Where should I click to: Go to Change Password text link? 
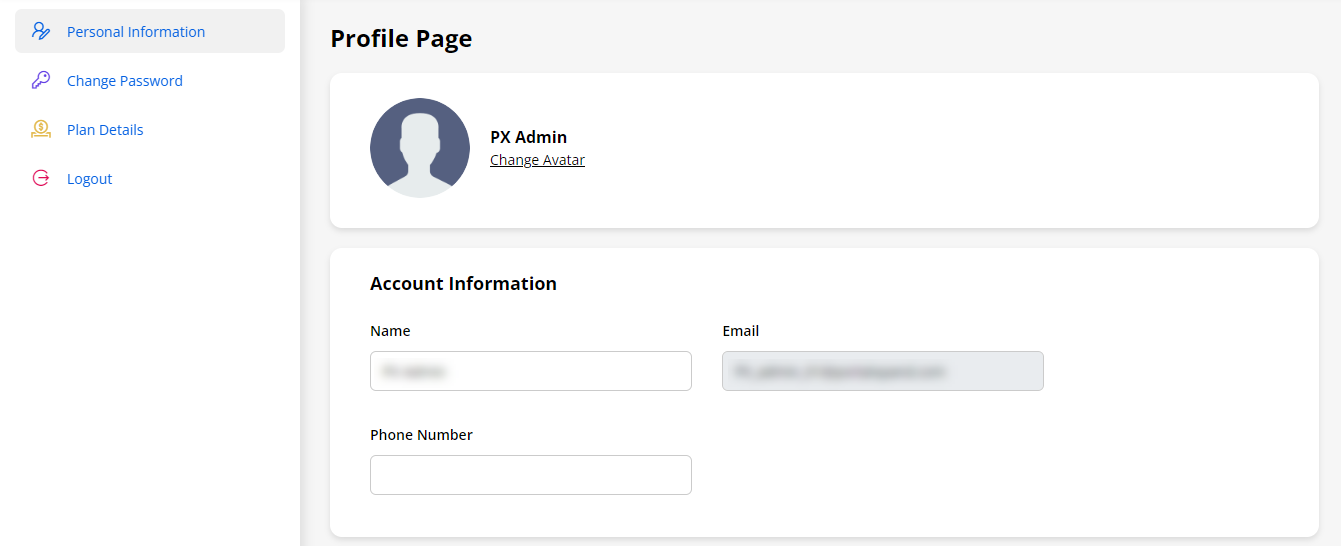[x=125, y=81]
